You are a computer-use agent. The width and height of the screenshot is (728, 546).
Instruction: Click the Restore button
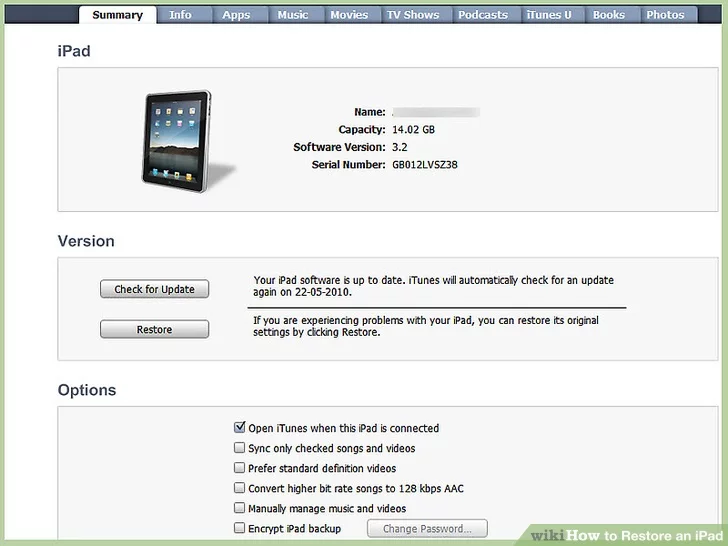(155, 329)
